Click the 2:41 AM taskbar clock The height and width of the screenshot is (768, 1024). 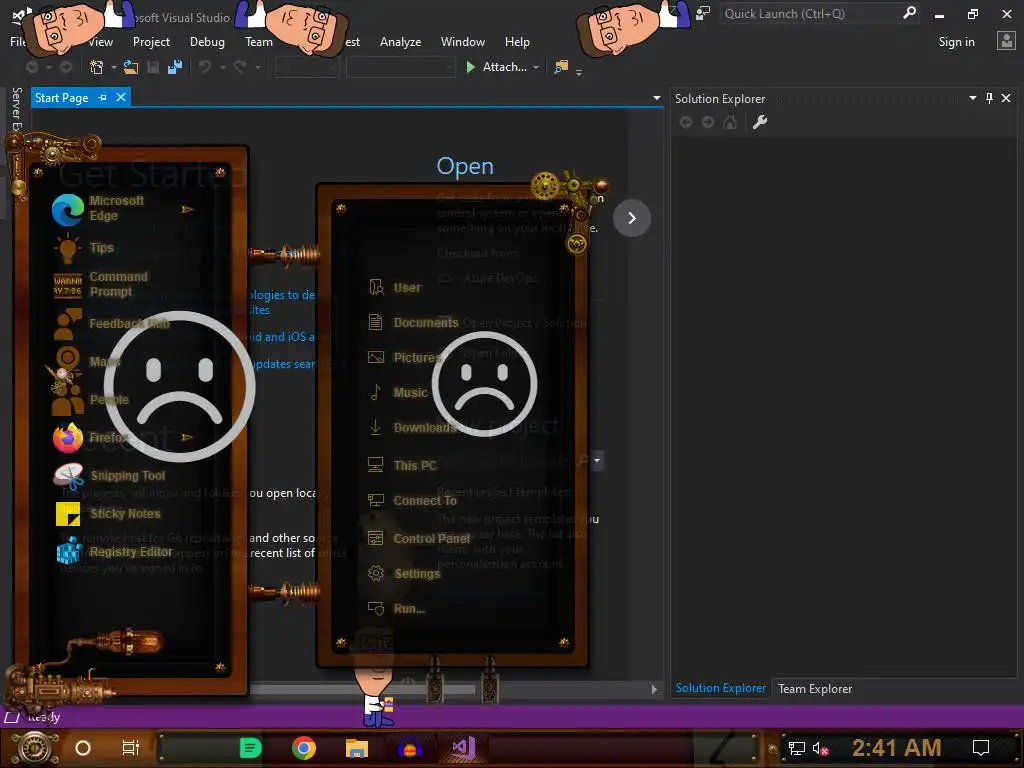click(896, 748)
